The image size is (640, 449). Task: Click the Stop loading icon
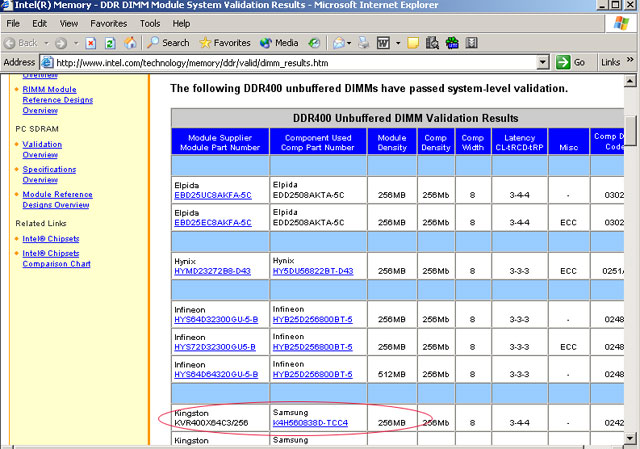point(90,43)
